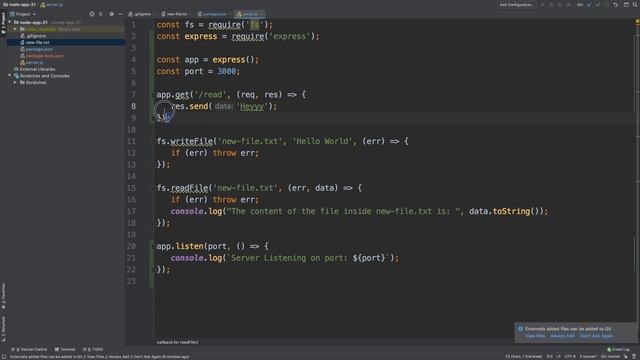Click the revert/undo arrow icon
The image size is (640, 360).
[x=616, y=4]
